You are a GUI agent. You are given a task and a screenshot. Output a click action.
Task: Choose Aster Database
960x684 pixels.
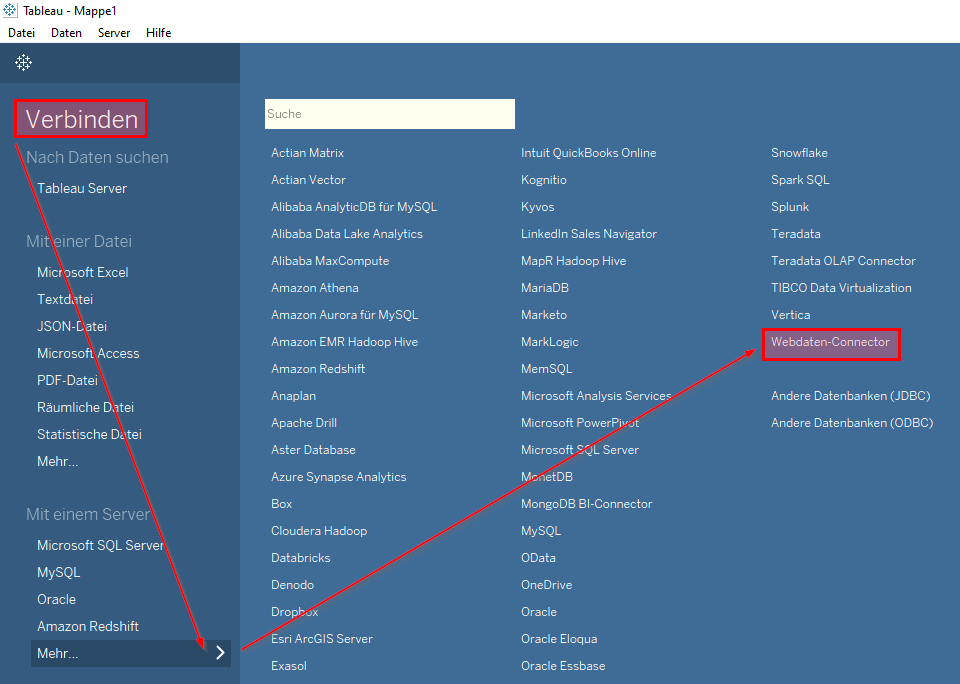click(x=313, y=449)
